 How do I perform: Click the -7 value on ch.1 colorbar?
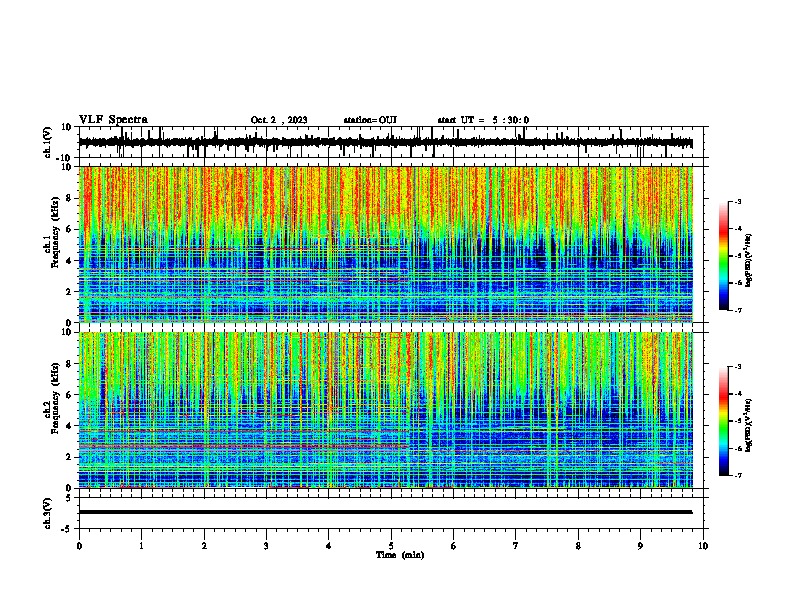coord(738,310)
